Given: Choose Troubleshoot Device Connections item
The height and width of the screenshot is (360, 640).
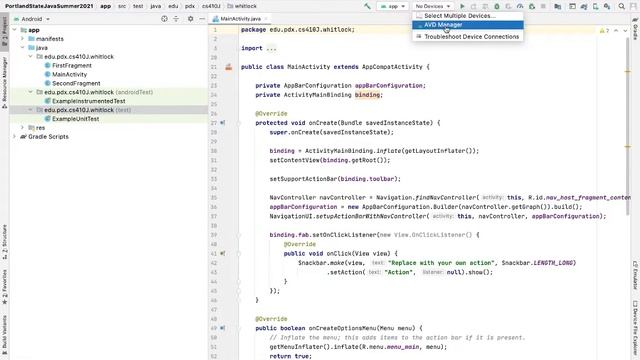Looking at the screenshot, I should tap(468, 37).
